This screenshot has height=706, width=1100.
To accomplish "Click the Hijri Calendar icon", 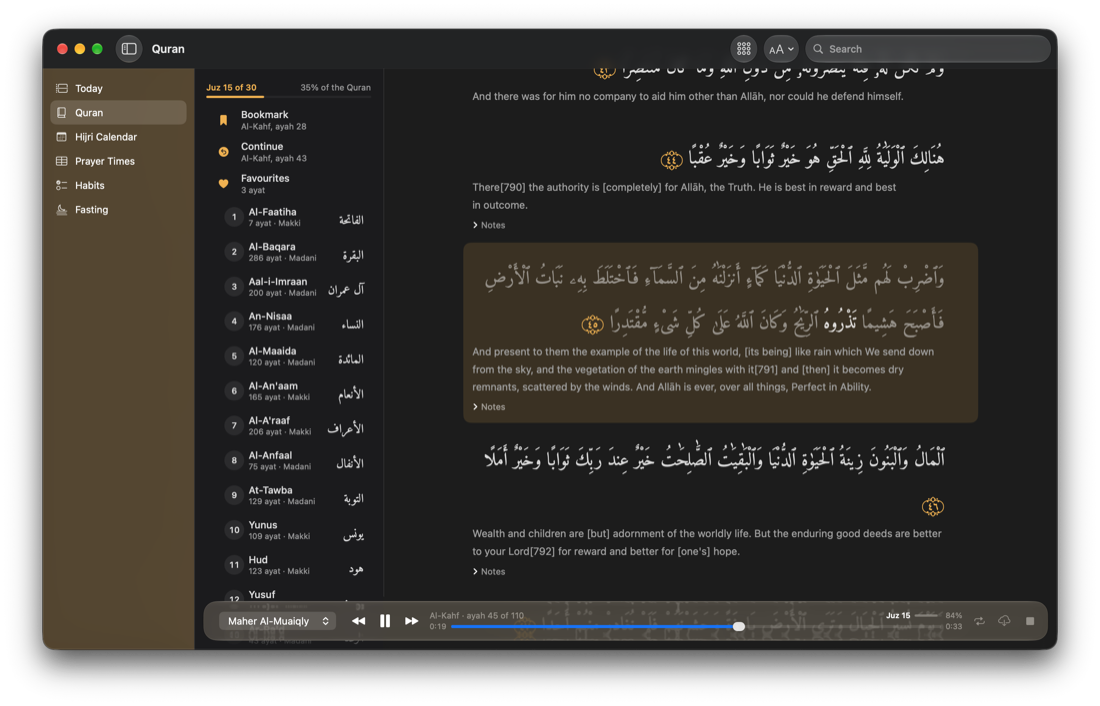I will (62, 137).
